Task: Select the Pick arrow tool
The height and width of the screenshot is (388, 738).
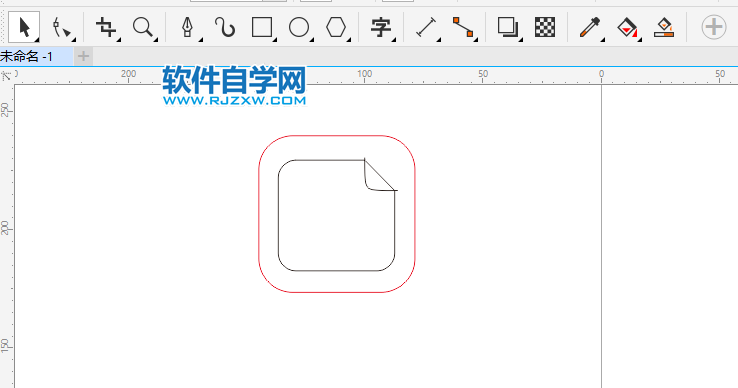Action: coord(24,27)
